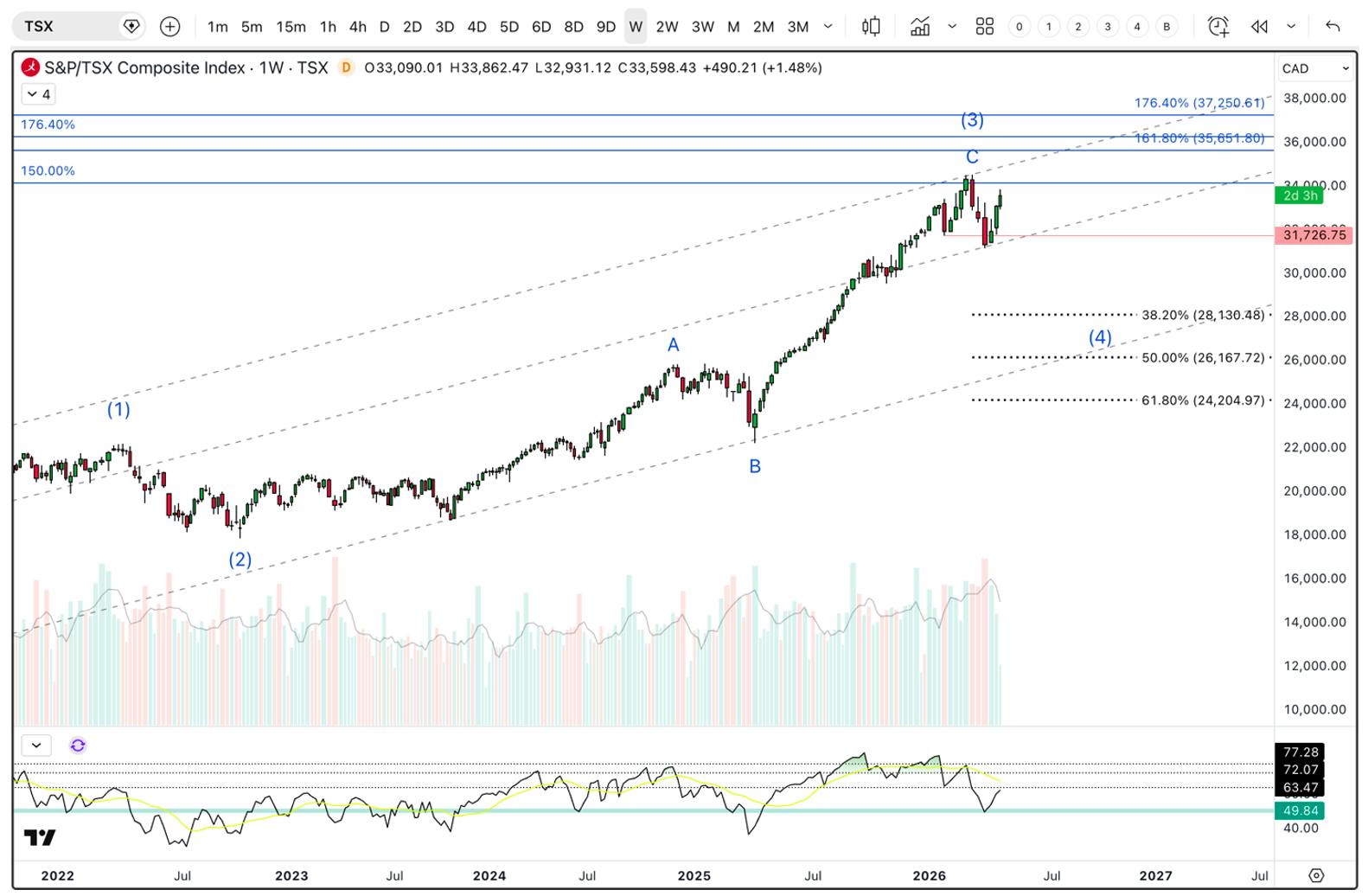Expand the indicators favorites dropdown arrow
This screenshot has height=896, width=1368.
[x=952, y=26]
